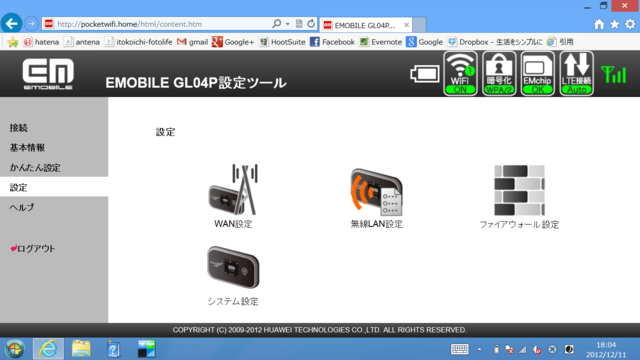Open browser tools gear icon
Image resolution: width=640 pixels, height=360 pixels.
point(630,24)
